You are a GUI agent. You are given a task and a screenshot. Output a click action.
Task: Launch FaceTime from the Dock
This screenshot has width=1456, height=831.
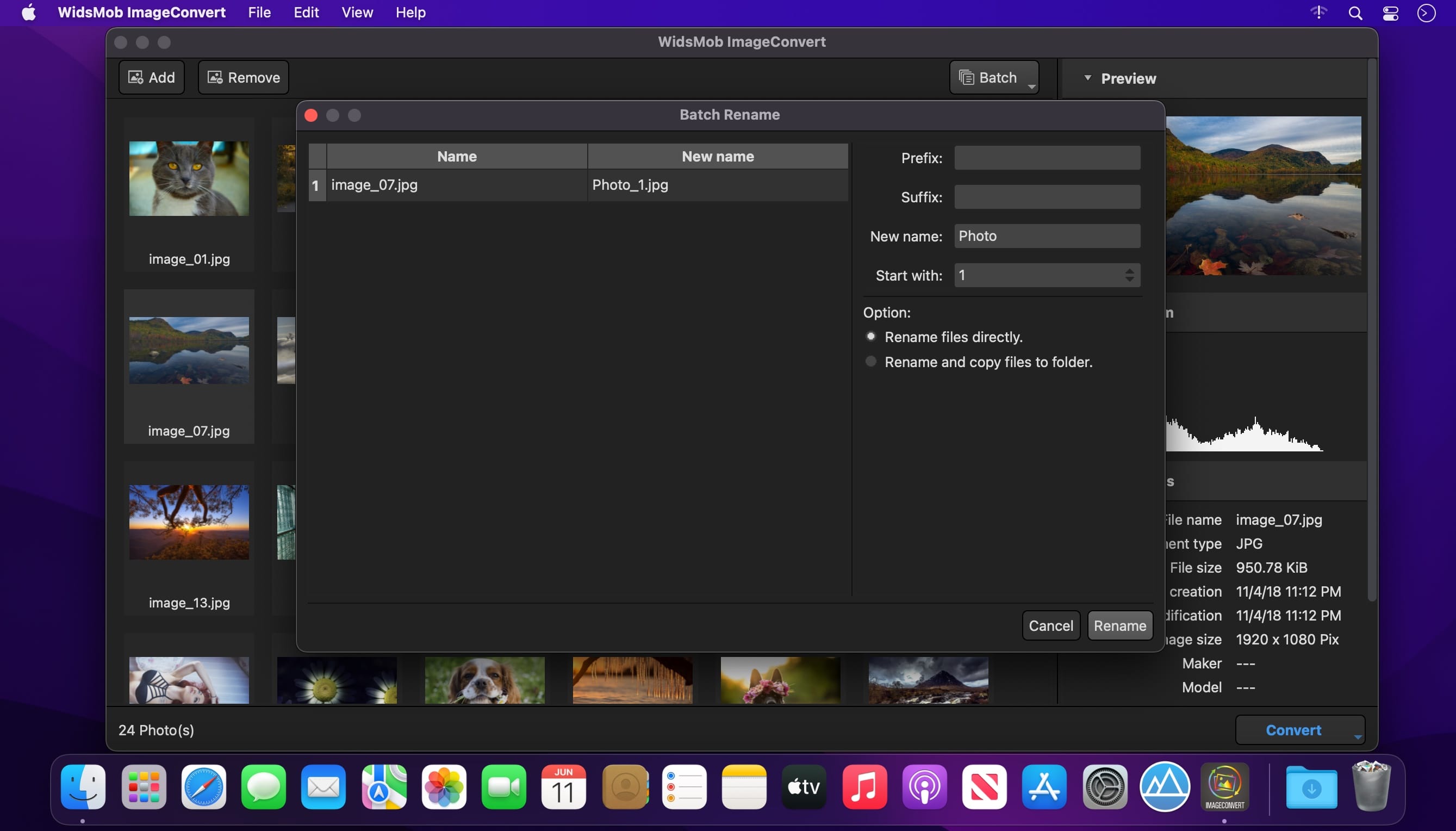(x=504, y=787)
